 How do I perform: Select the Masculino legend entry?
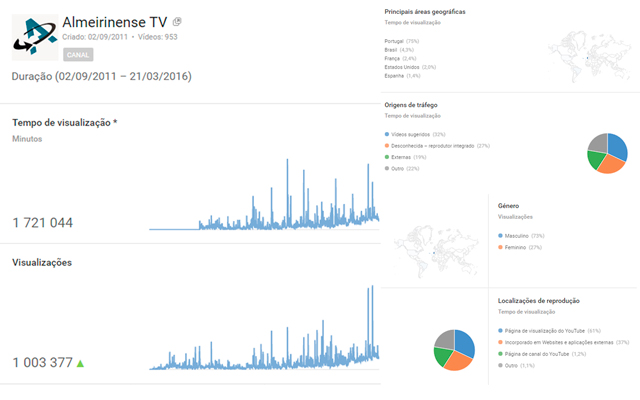tap(523, 236)
